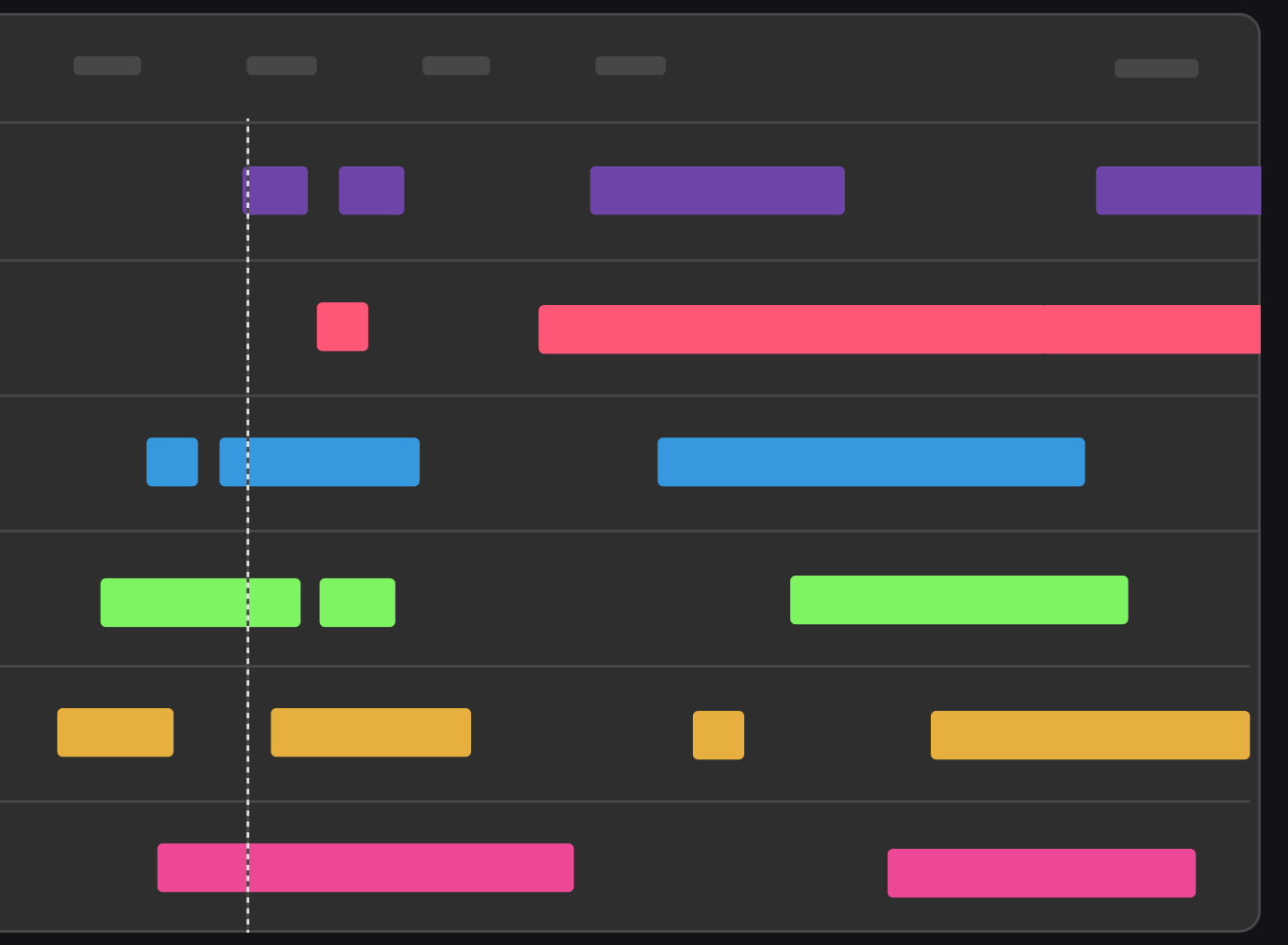Click the green bar crossing the dashed line
Viewport: 1288px width, 945px height.
[x=201, y=603]
